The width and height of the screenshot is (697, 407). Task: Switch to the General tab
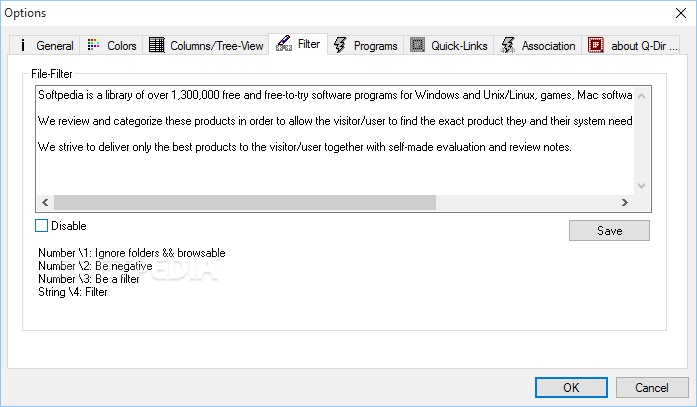(x=44, y=45)
